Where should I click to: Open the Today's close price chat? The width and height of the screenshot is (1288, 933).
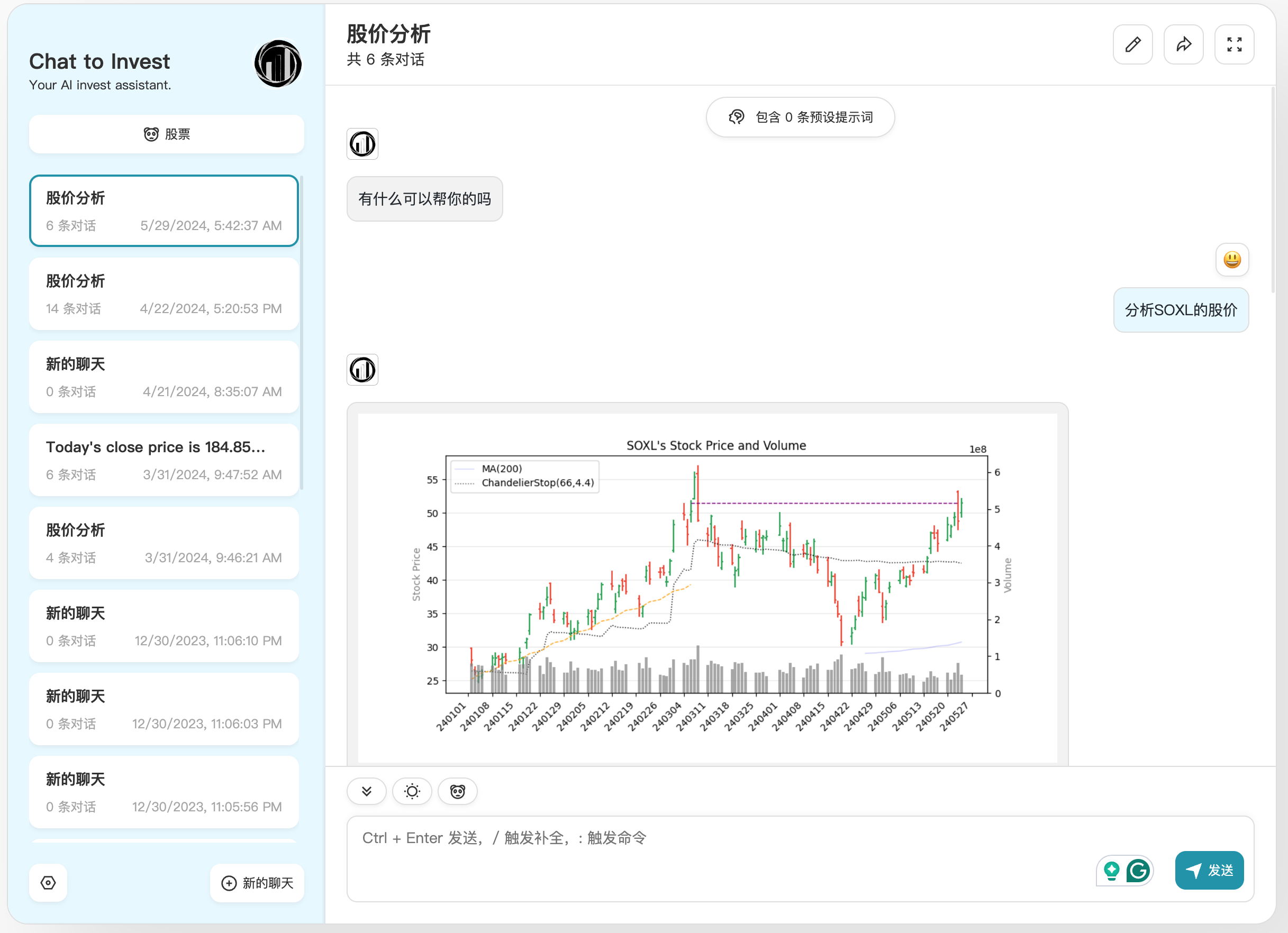pos(164,460)
